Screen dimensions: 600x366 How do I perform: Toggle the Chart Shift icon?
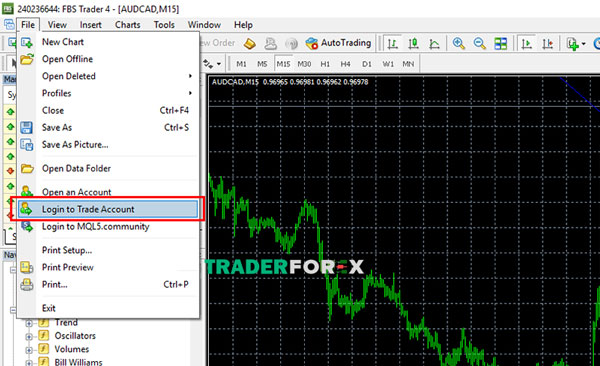[548, 44]
